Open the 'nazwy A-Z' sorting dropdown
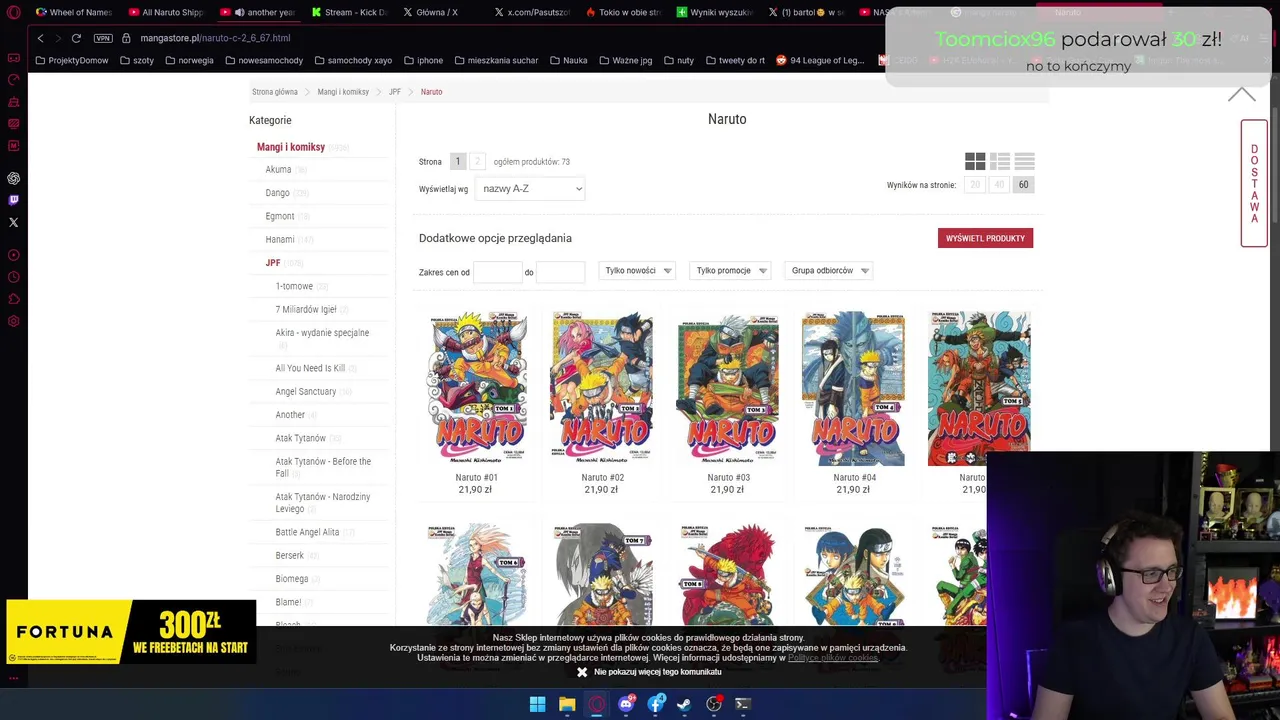This screenshot has width=1280, height=720. 530,188
